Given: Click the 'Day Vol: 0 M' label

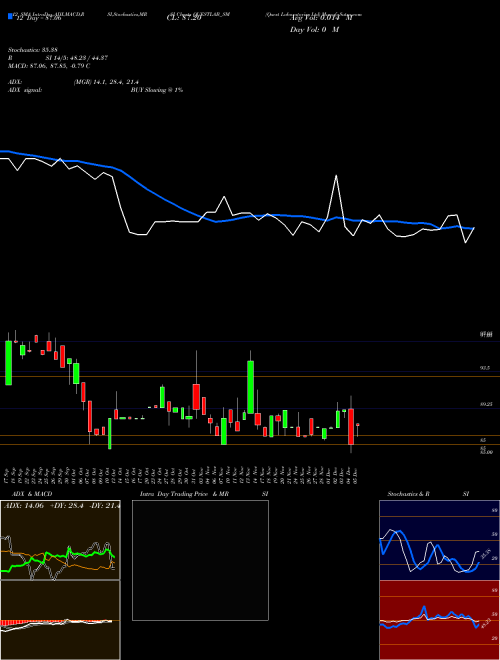Looking at the screenshot, I should (314, 30).
